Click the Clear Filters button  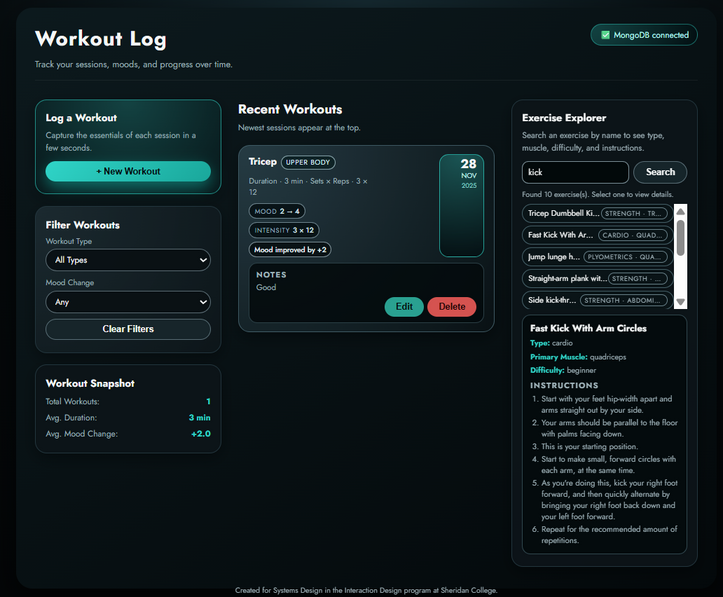(128, 329)
